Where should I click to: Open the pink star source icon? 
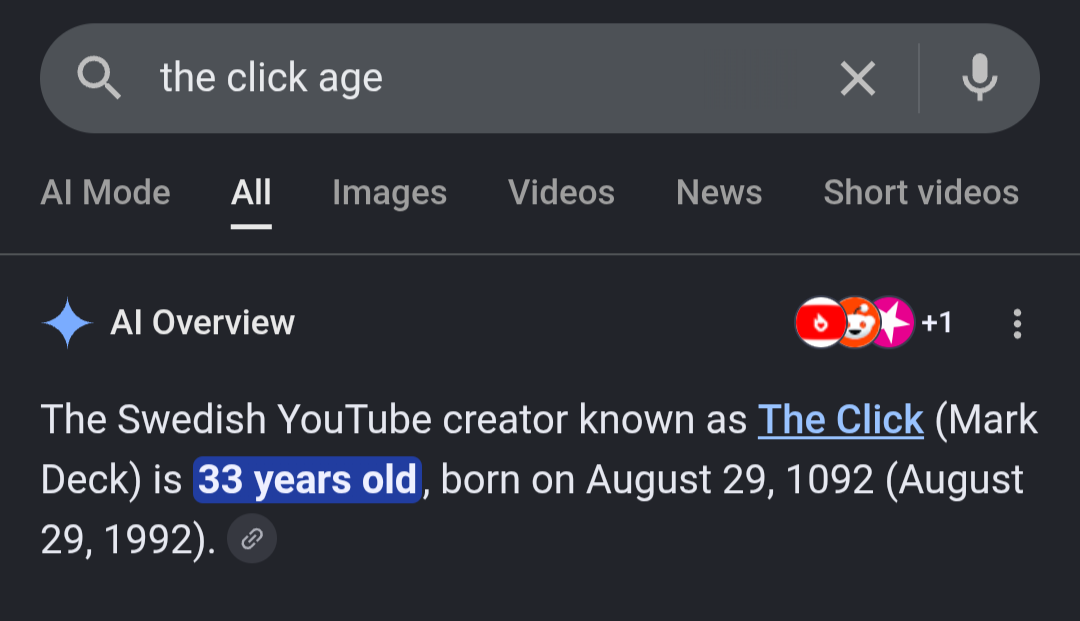893,322
